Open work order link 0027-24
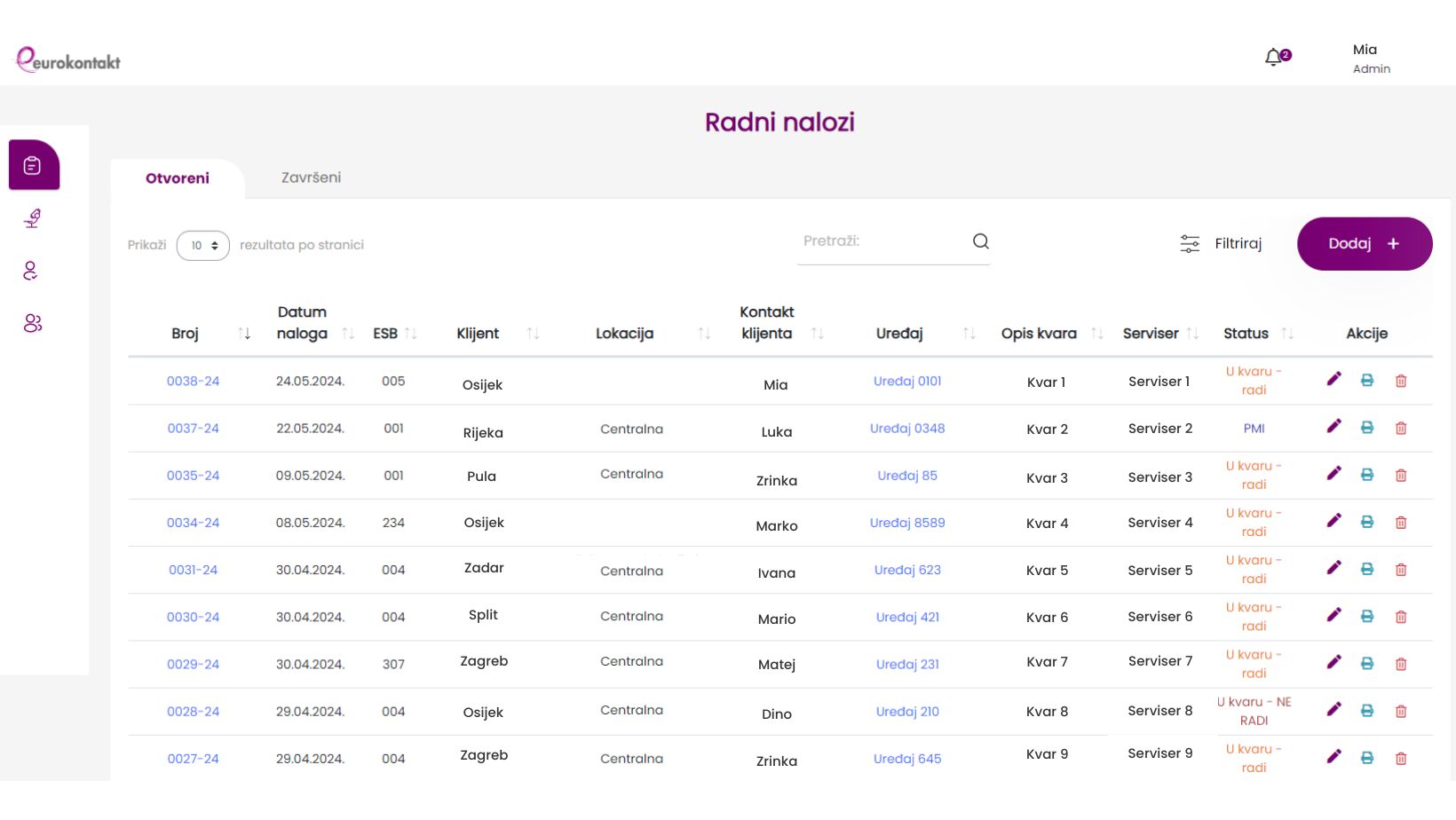This screenshot has width=1456, height=820. pyautogui.click(x=193, y=759)
